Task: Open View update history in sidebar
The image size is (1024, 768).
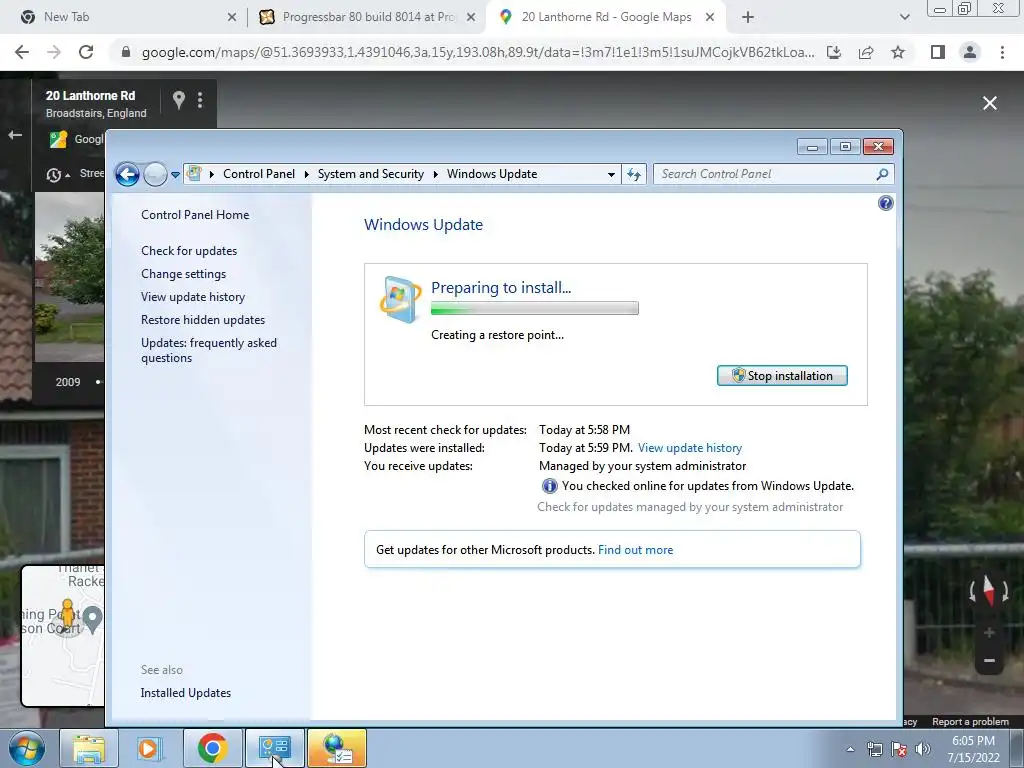Action: click(193, 296)
